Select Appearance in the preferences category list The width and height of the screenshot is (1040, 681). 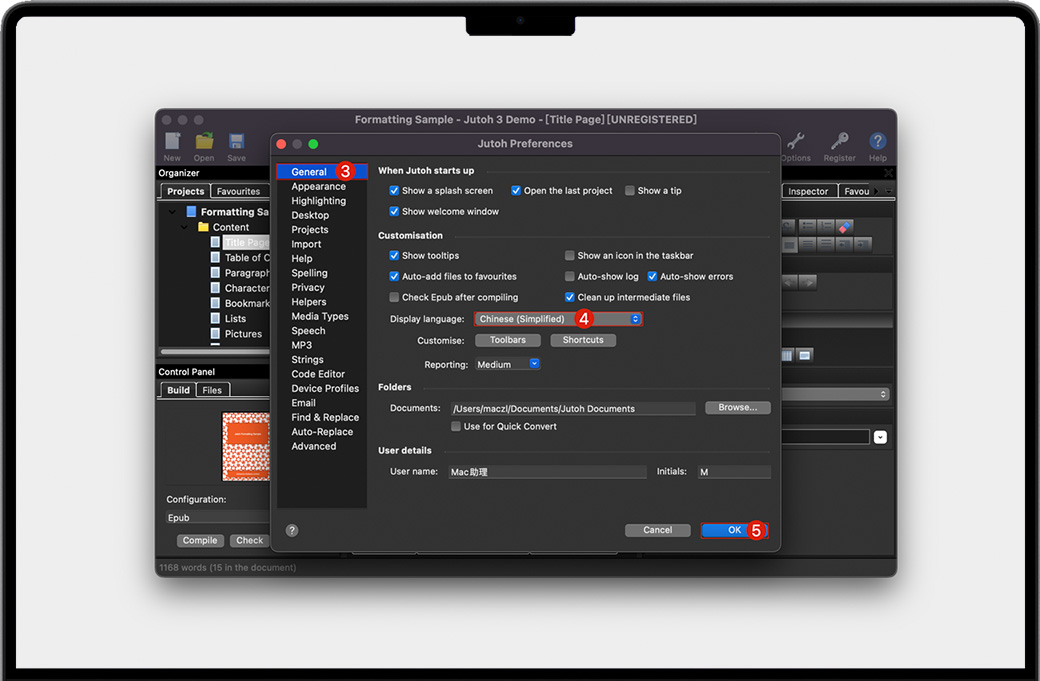pyautogui.click(x=318, y=187)
